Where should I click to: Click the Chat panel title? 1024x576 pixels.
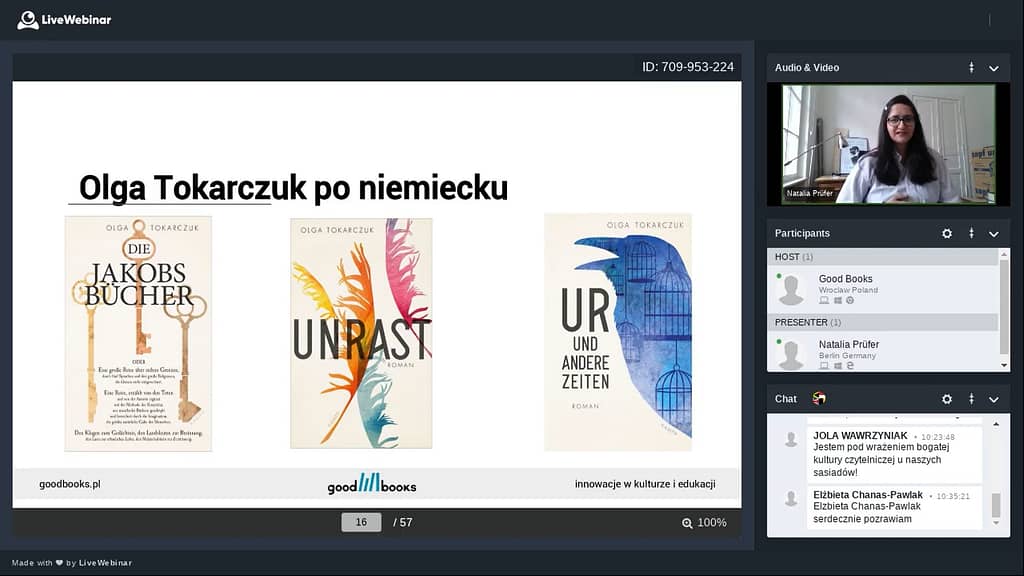point(786,398)
